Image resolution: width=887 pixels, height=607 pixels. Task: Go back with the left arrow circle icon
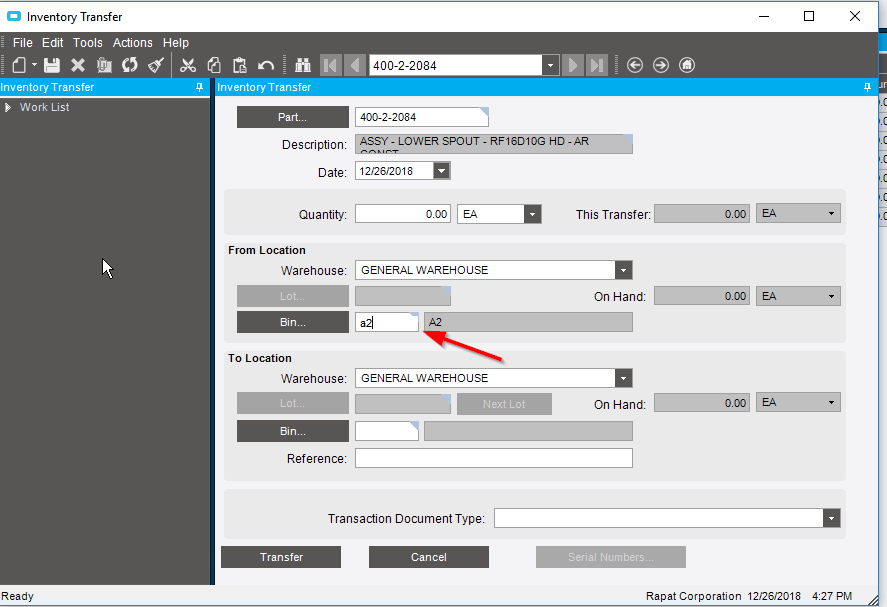[x=635, y=65]
